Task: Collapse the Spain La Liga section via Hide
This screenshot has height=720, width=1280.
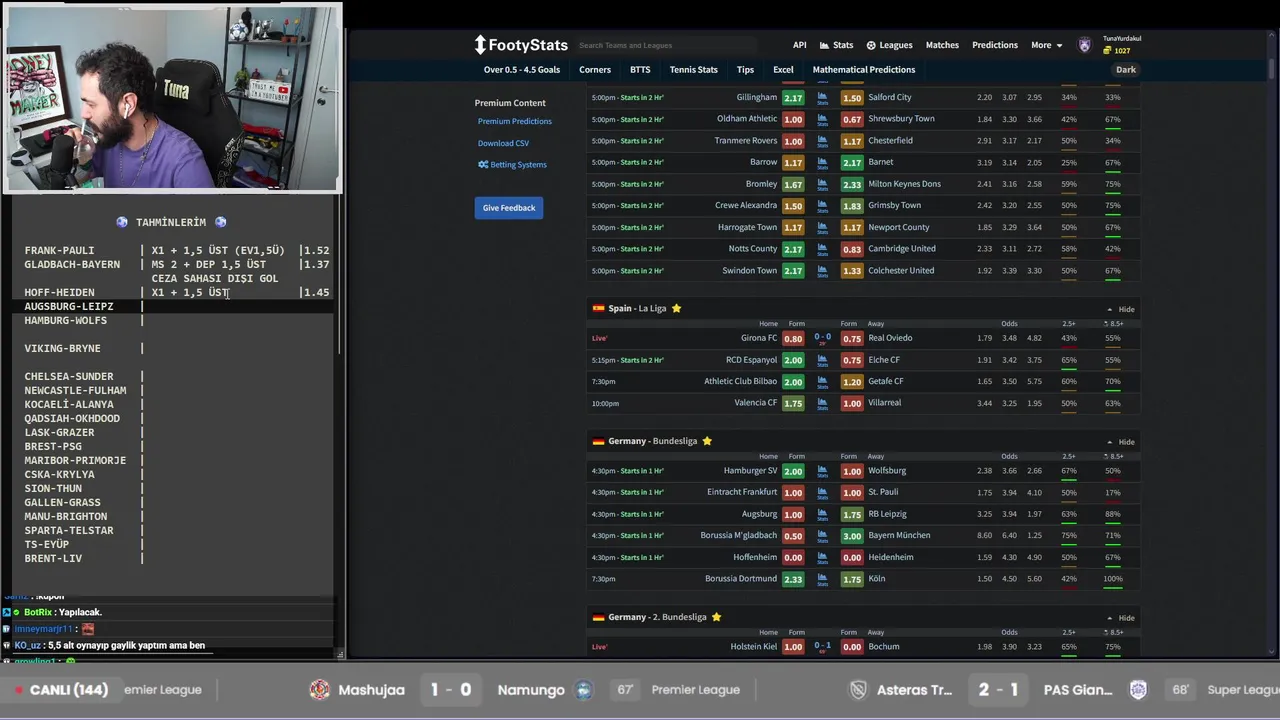Action: (x=1121, y=310)
